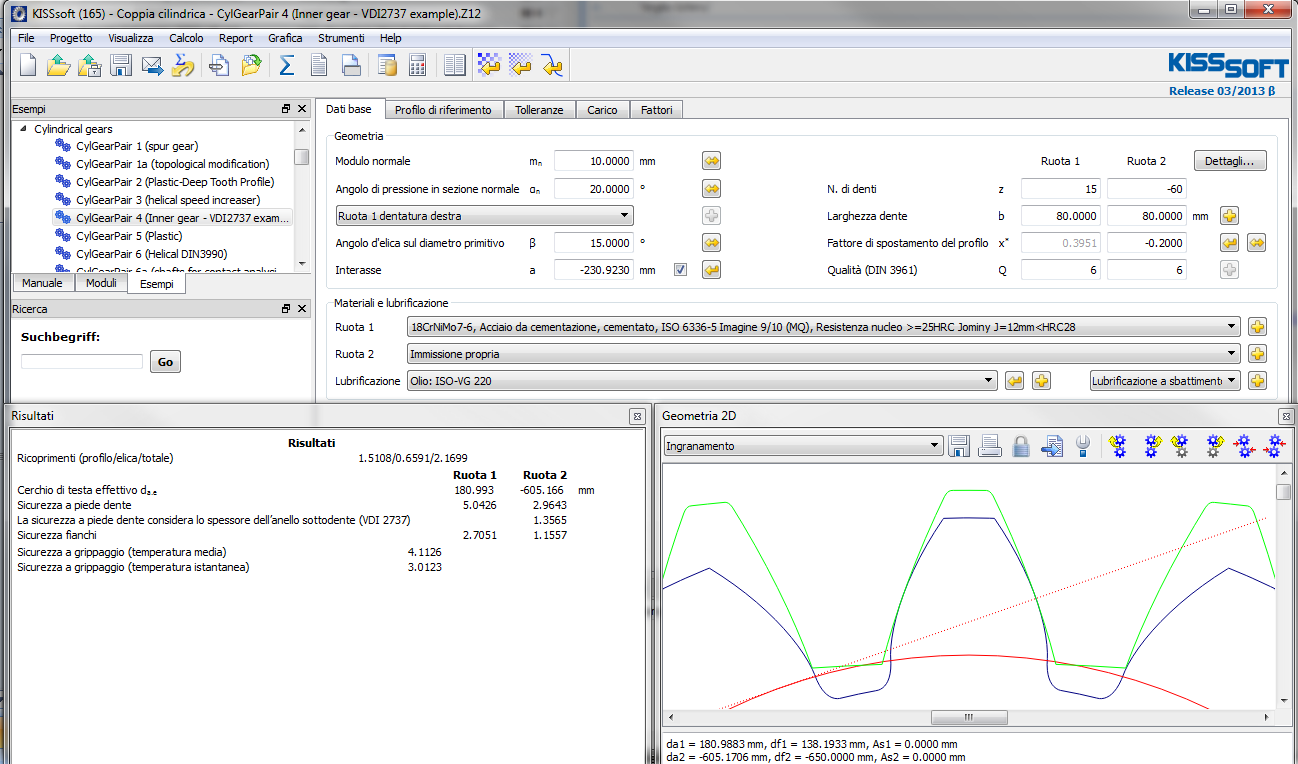Save the Geometria 2D graphic
Image resolution: width=1298 pixels, height=764 pixels.
point(959,446)
